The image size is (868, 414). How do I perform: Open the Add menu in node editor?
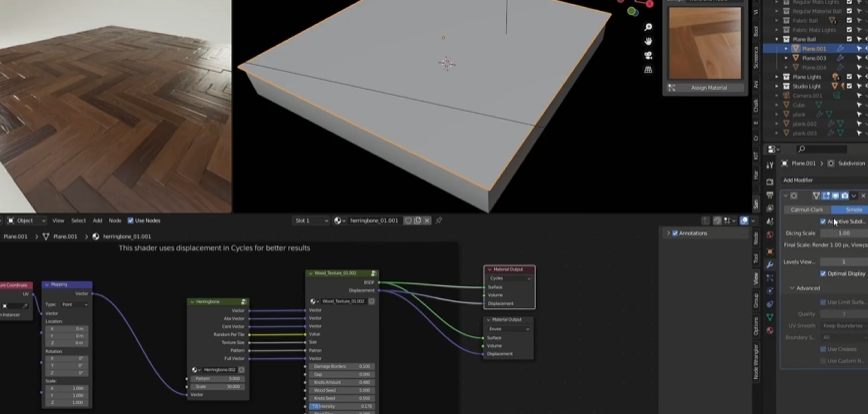[x=97, y=220]
